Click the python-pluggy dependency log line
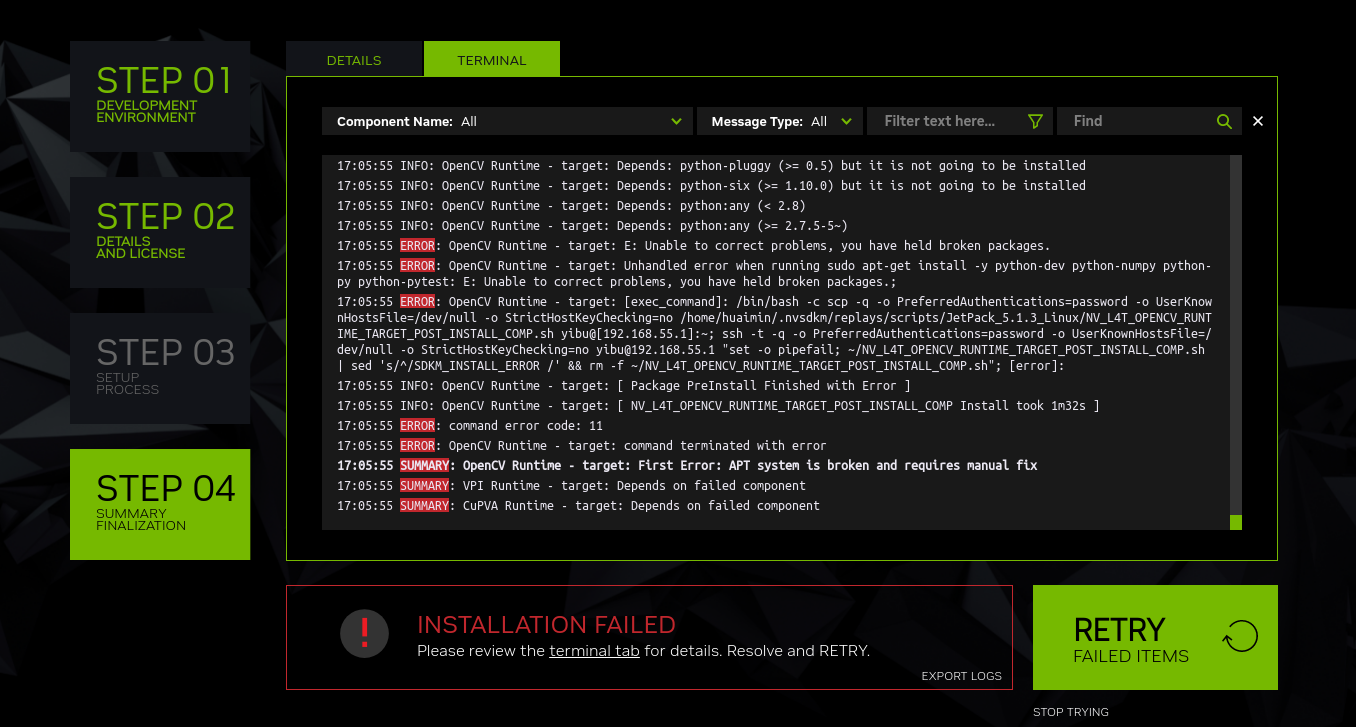The width and height of the screenshot is (1356, 727). coord(711,166)
